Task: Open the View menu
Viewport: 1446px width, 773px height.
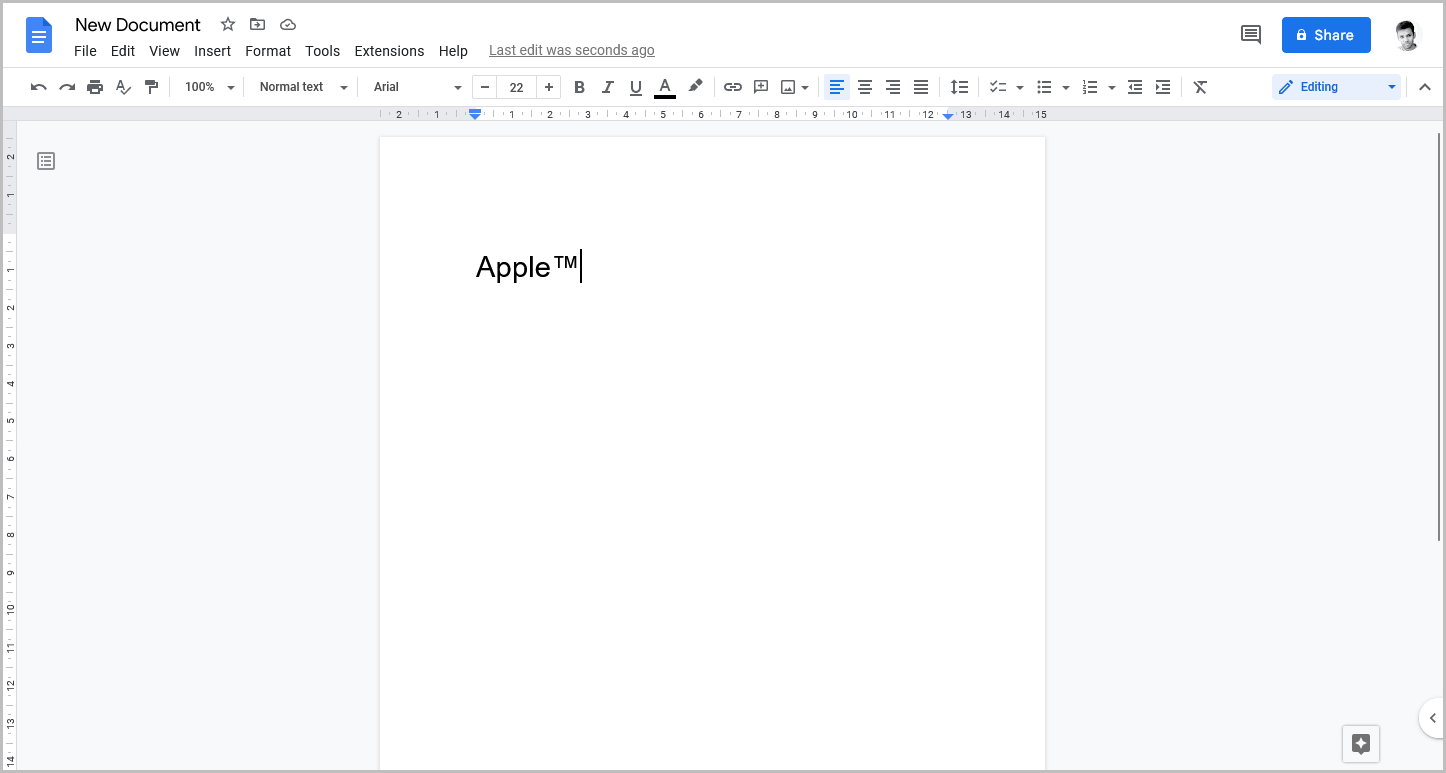Action: (164, 51)
